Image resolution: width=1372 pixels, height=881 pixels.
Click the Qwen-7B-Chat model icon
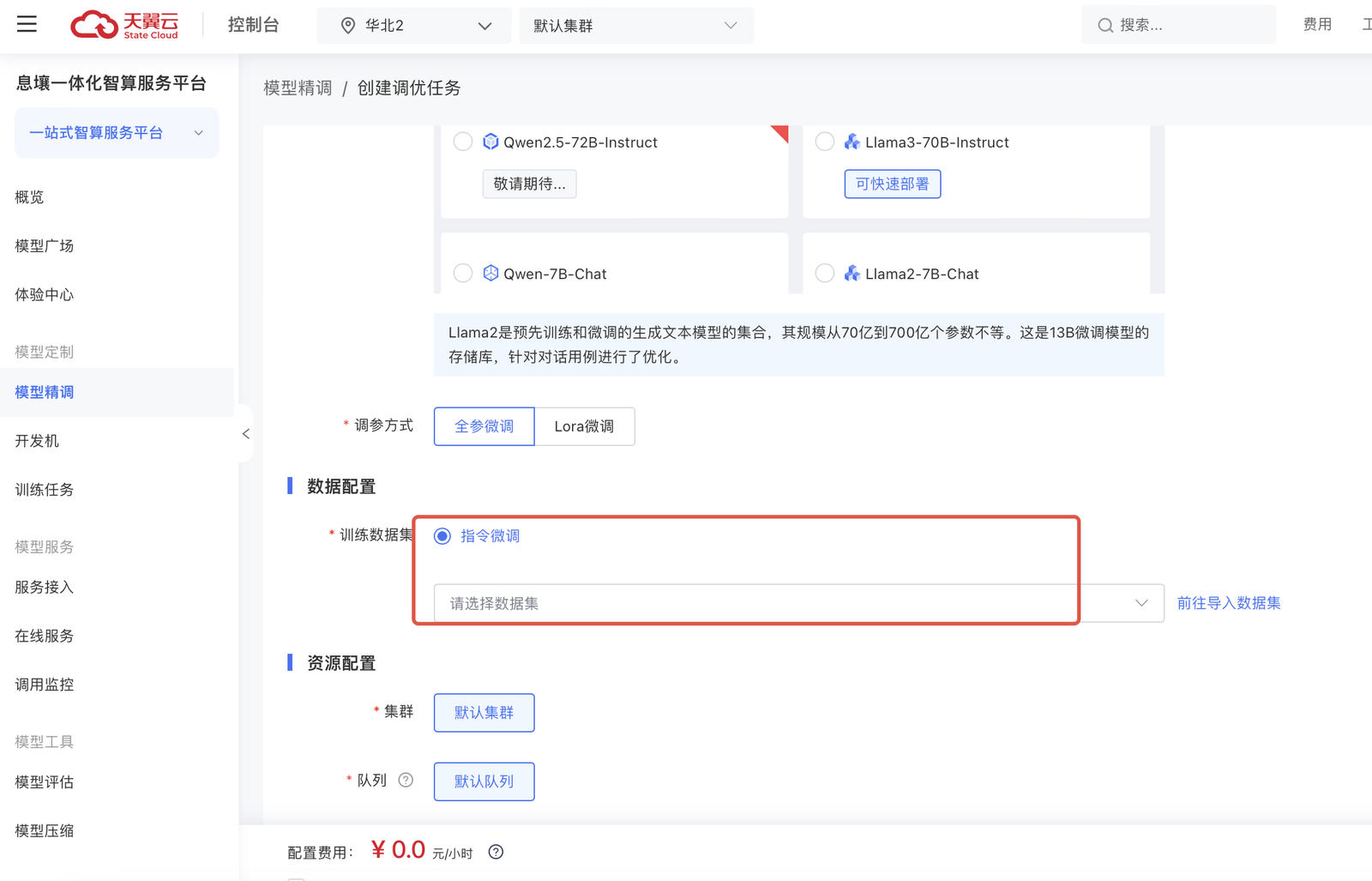point(490,273)
